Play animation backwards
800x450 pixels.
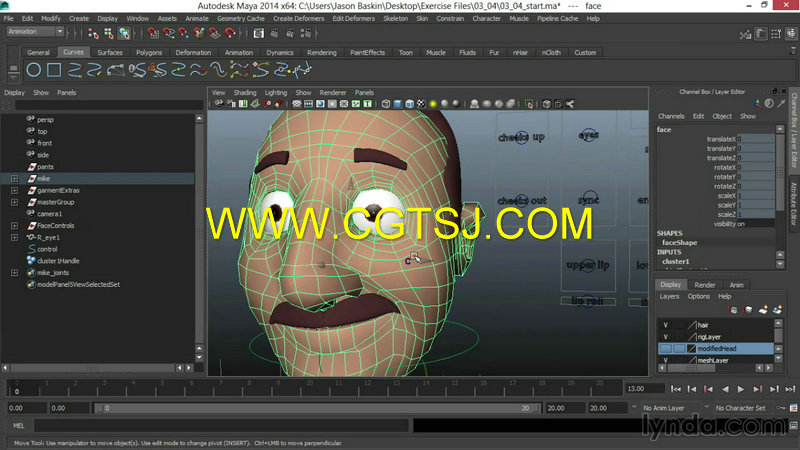pos(725,389)
